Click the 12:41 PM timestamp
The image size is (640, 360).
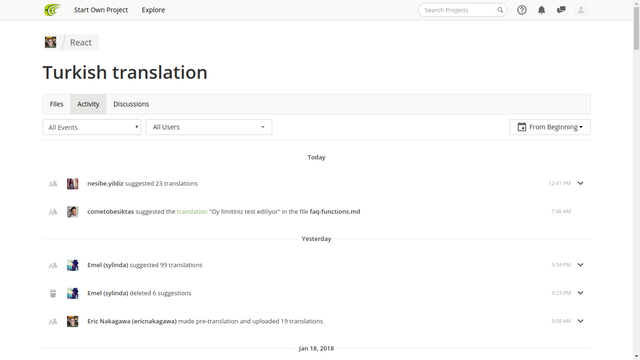point(560,183)
